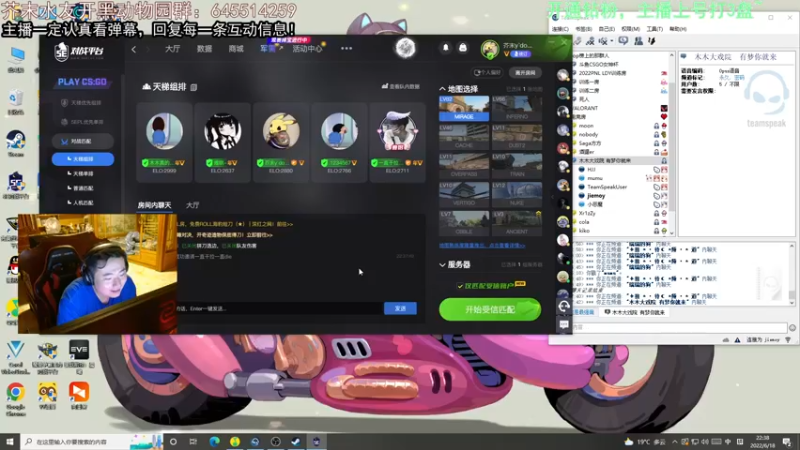The image size is (800, 450).
Task: Open the 权限(M) menu in TeamSpeak
Action: (x=631, y=29)
